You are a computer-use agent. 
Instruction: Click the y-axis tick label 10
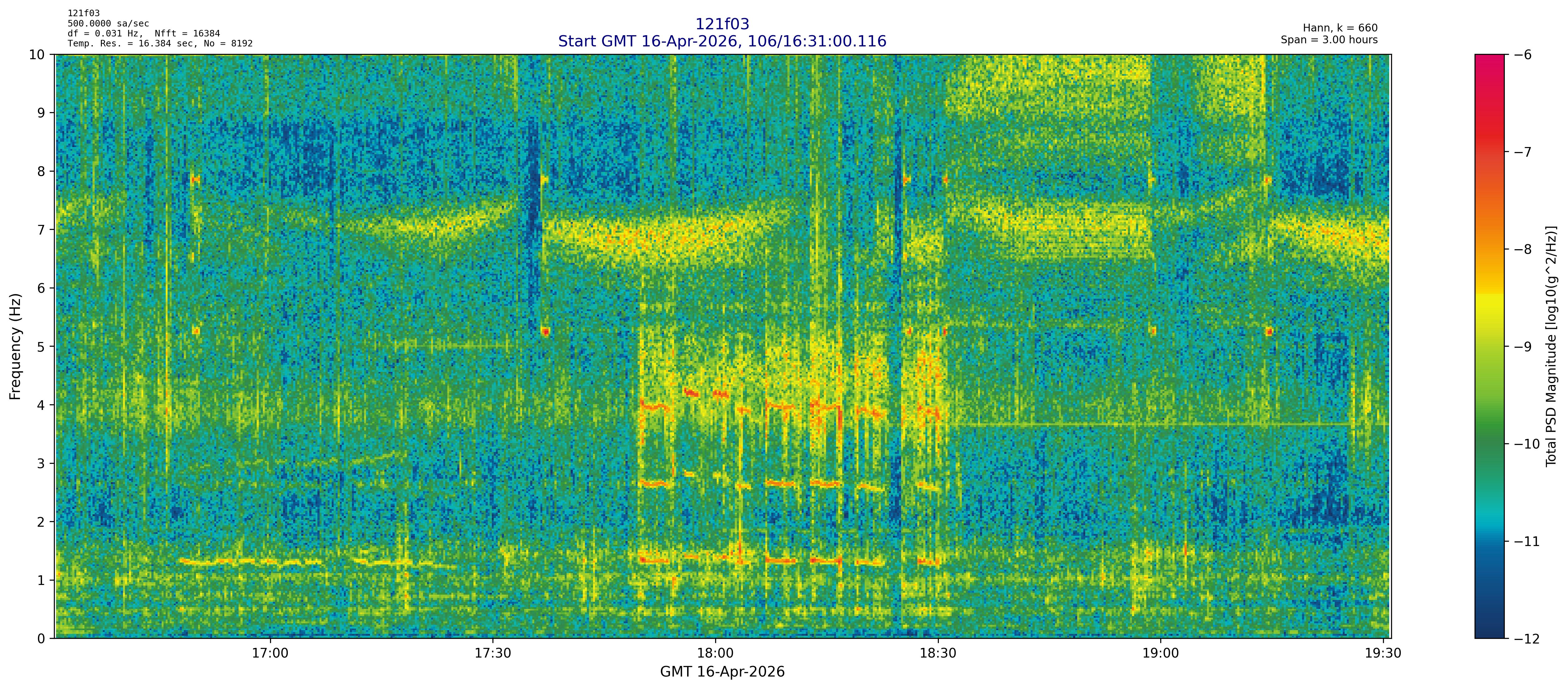tap(36, 55)
